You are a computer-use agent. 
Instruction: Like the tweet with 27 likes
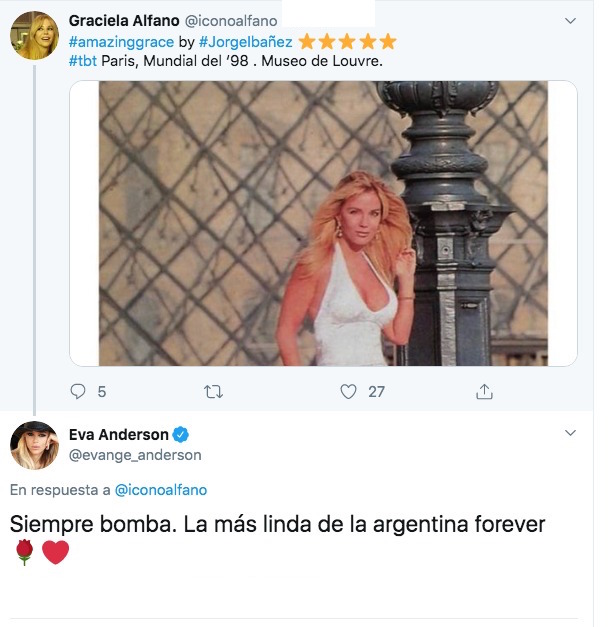pyautogui.click(x=348, y=392)
